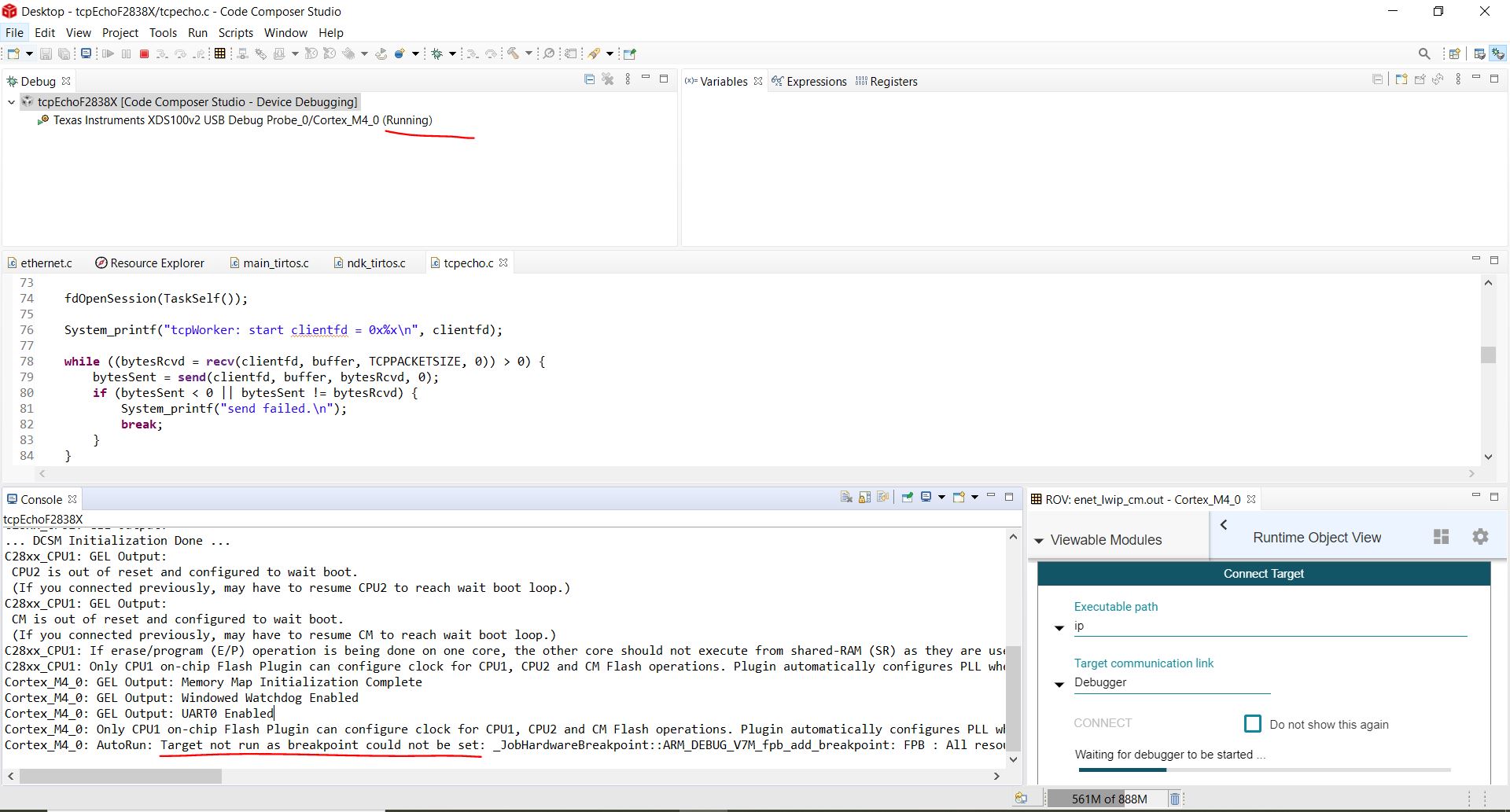Switch to the CCS Debug perspective icon
The height and width of the screenshot is (812, 1510).
coord(1498,53)
